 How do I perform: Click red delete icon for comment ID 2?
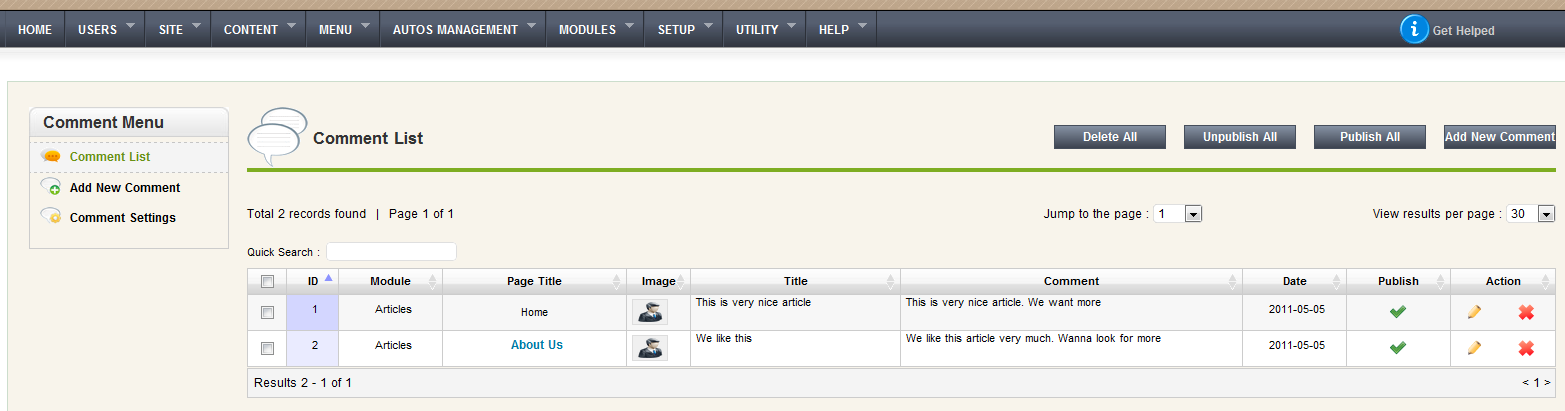[x=1526, y=348]
